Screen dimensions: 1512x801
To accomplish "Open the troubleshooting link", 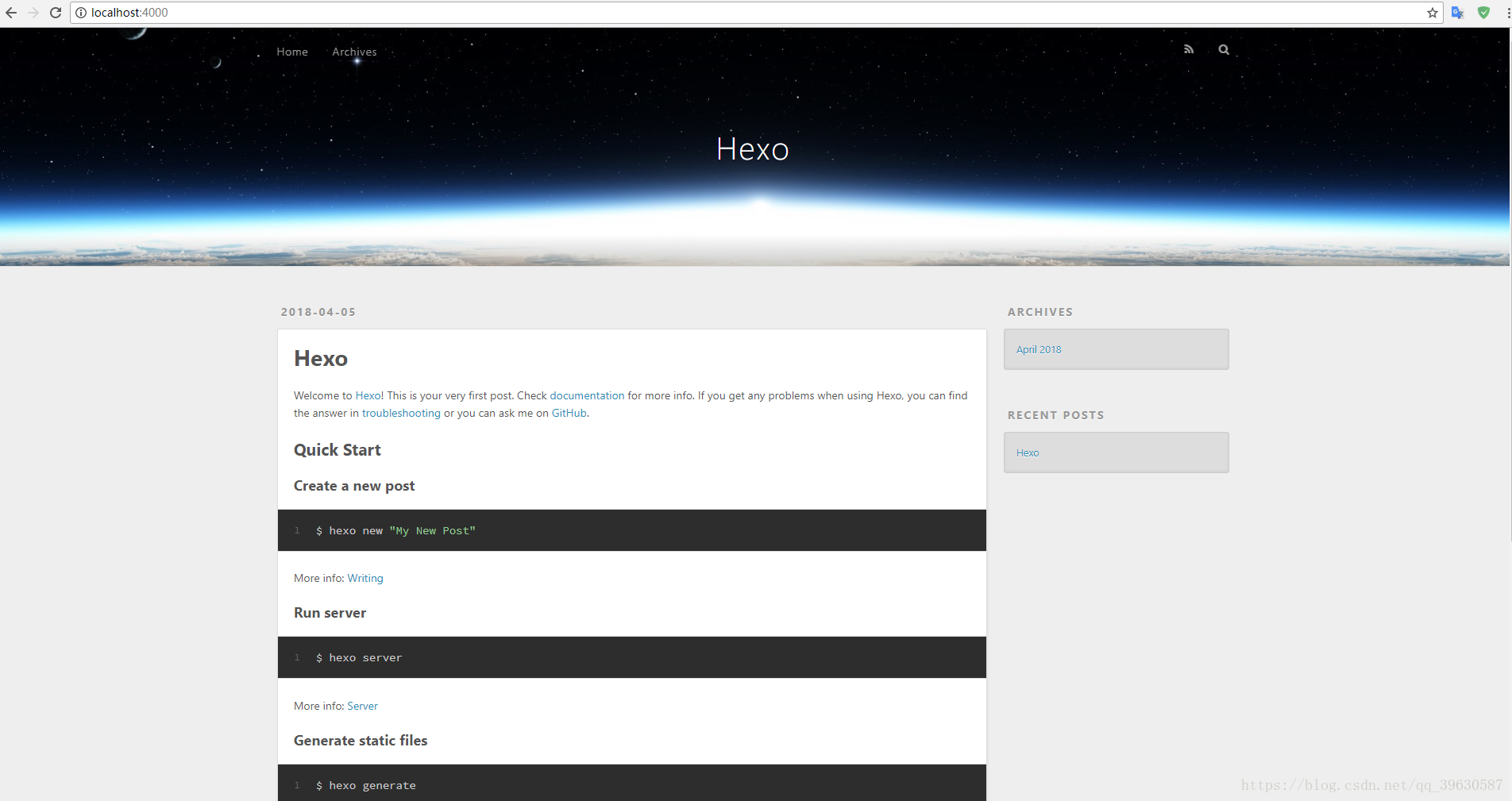I will 401,413.
